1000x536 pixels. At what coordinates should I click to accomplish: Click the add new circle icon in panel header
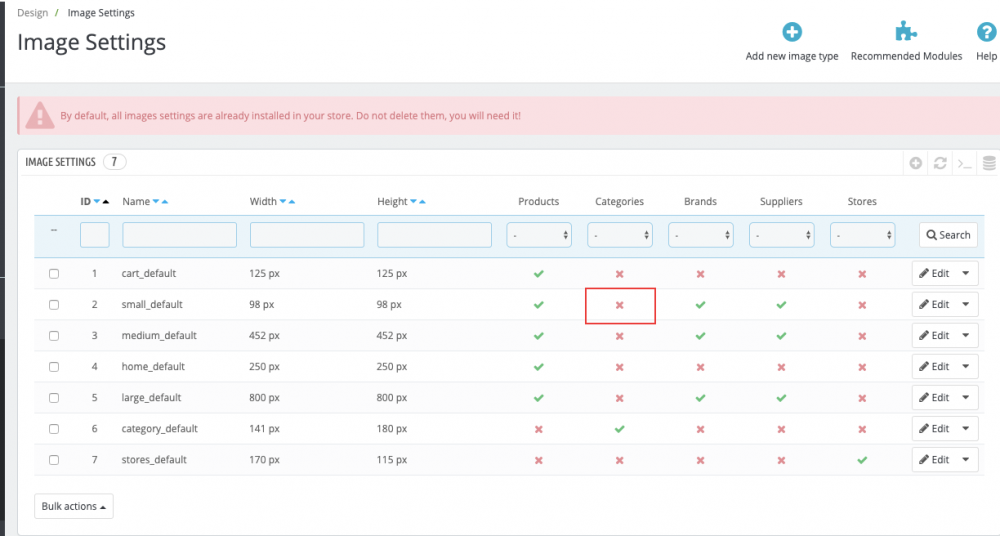tap(916, 163)
